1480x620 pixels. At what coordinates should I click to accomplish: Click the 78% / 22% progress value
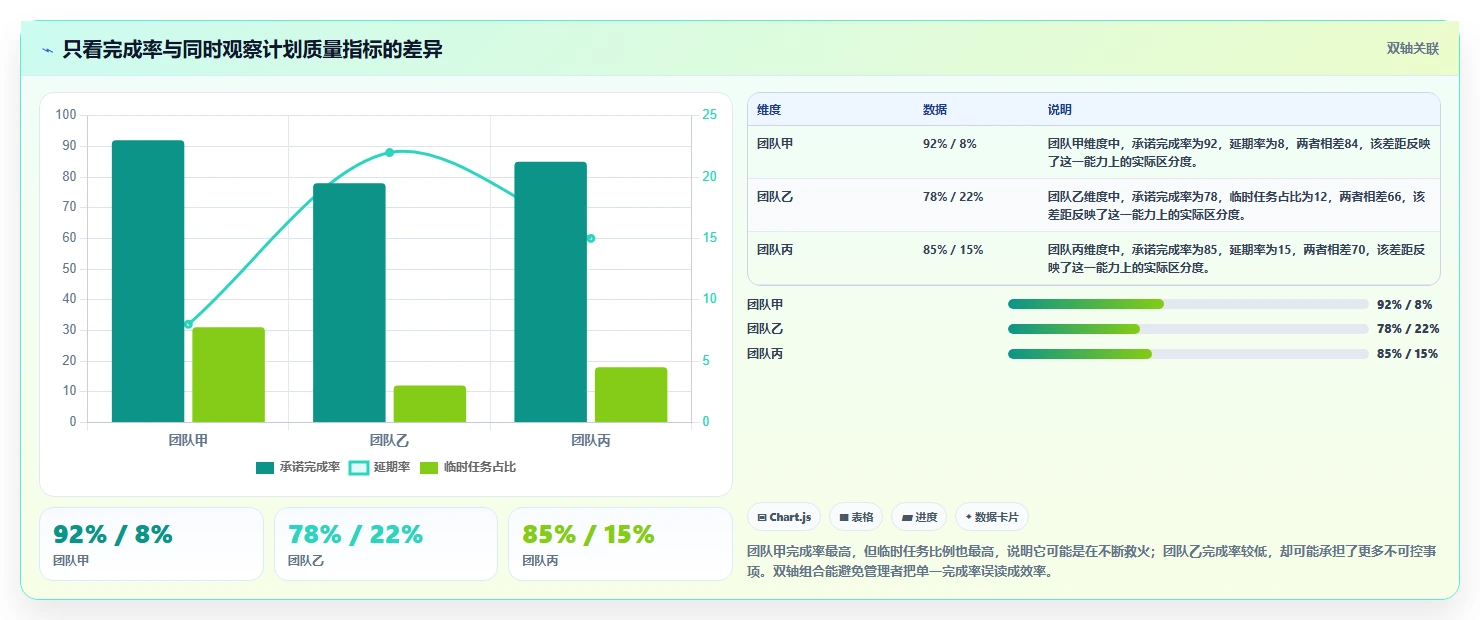tap(1408, 329)
